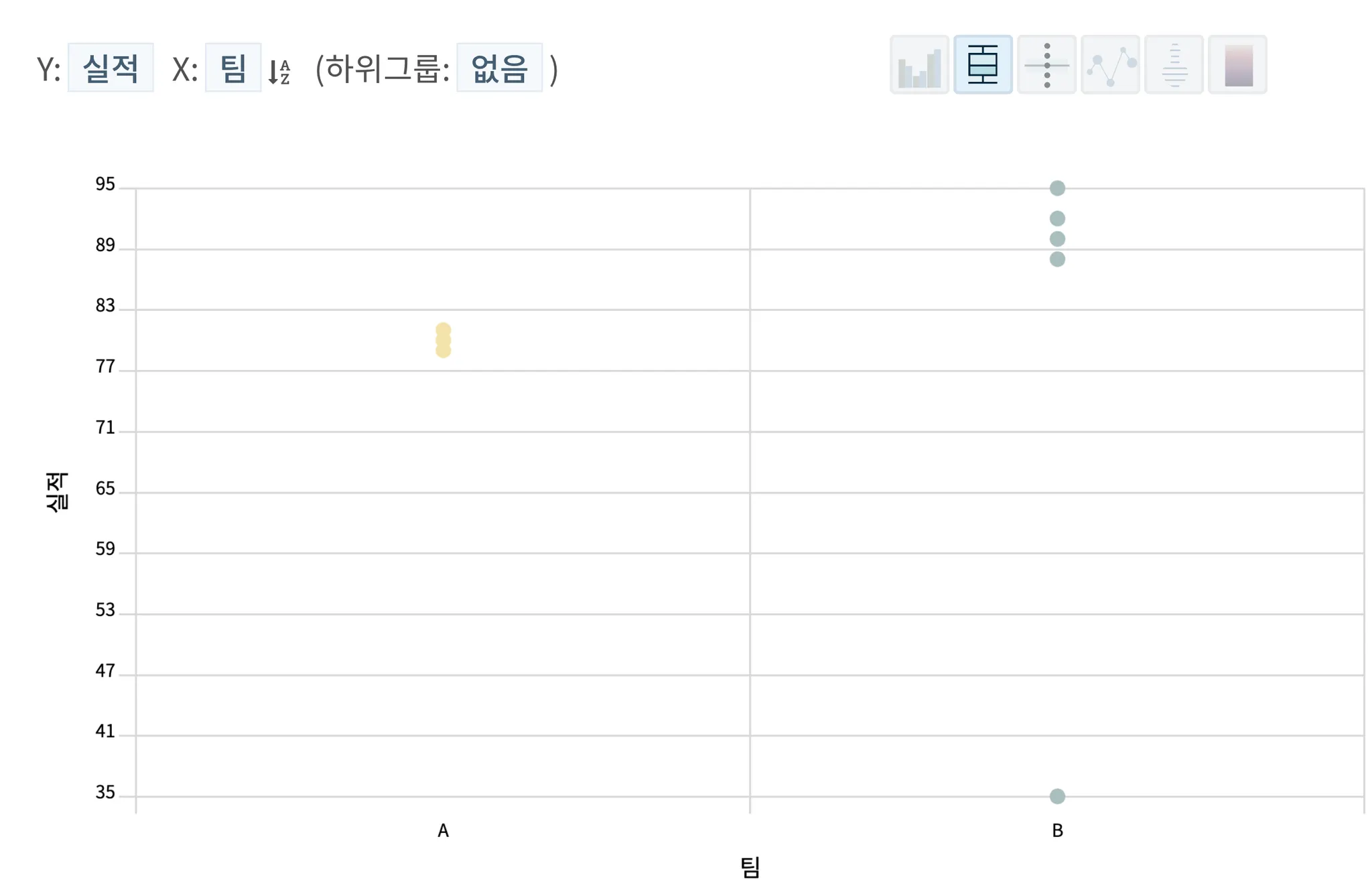The height and width of the screenshot is (892, 1372).
Task: Select the box plot view icon
Action: click(983, 65)
